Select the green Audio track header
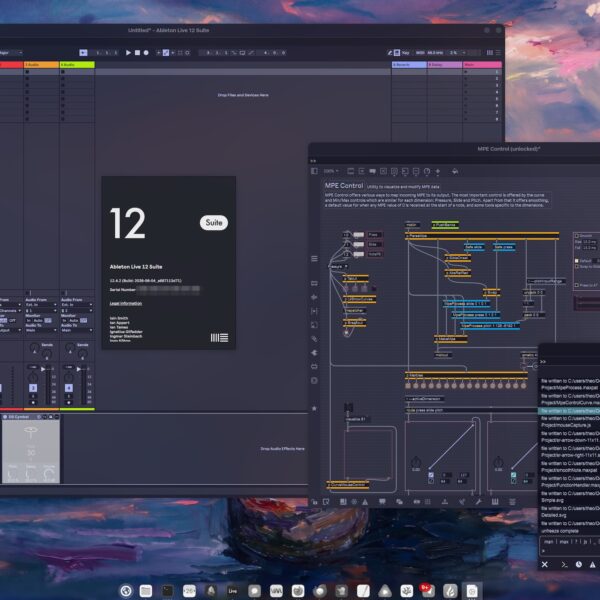The width and height of the screenshot is (600, 600). [77, 65]
